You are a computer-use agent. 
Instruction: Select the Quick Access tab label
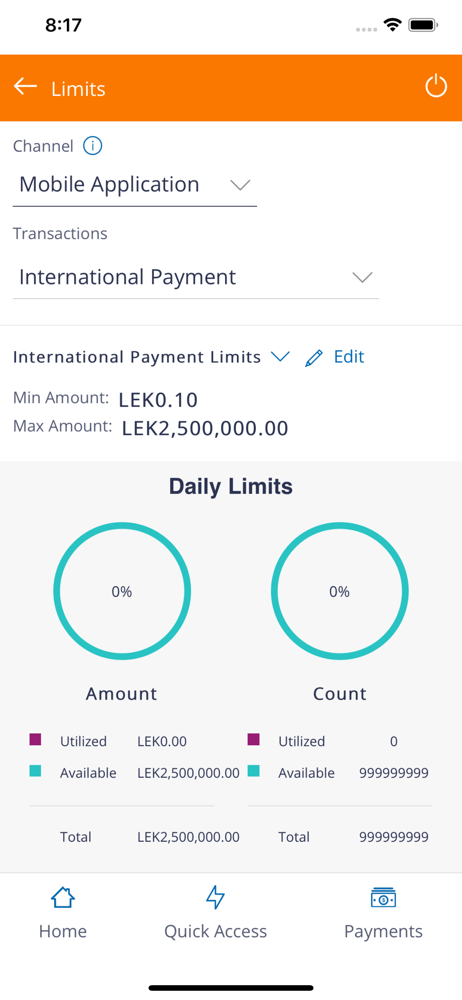click(216, 931)
